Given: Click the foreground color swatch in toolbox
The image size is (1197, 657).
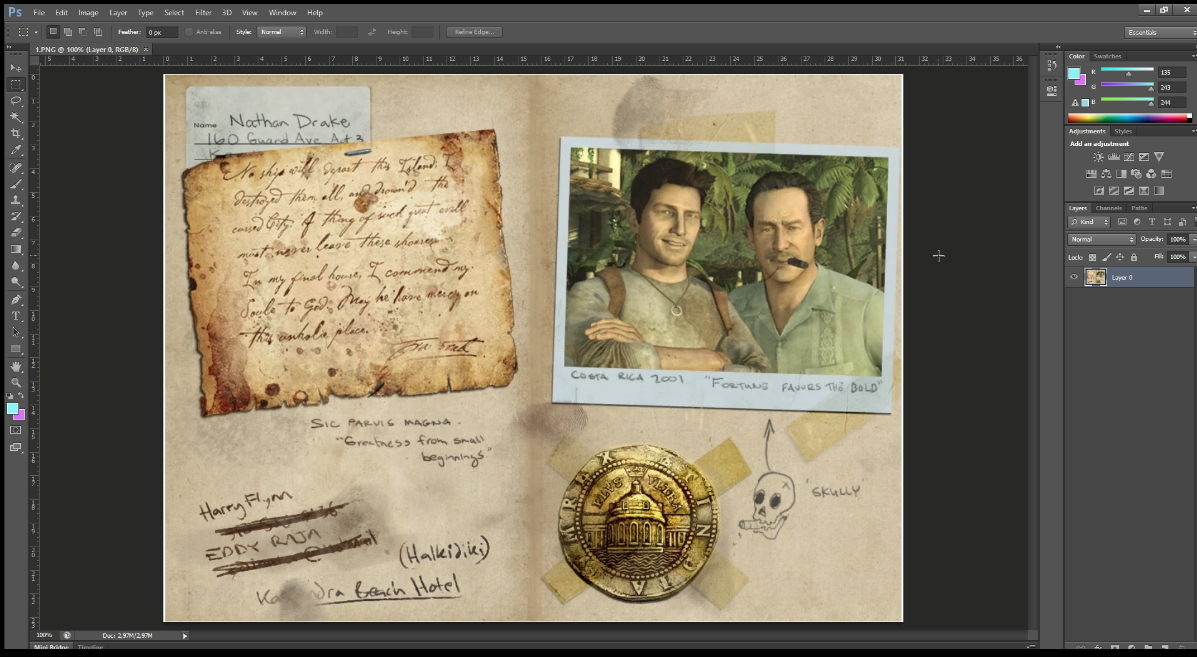Looking at the screenshot, I should pos(12,409).
